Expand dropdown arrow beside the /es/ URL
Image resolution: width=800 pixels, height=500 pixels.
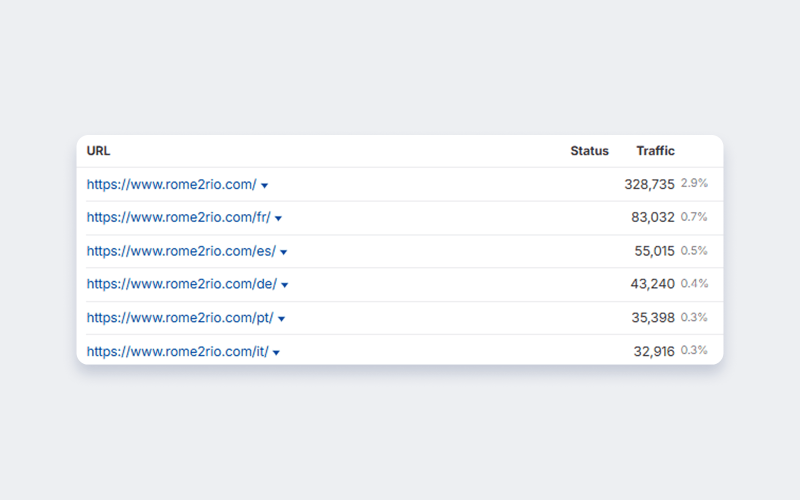click(x=284, y=253)
